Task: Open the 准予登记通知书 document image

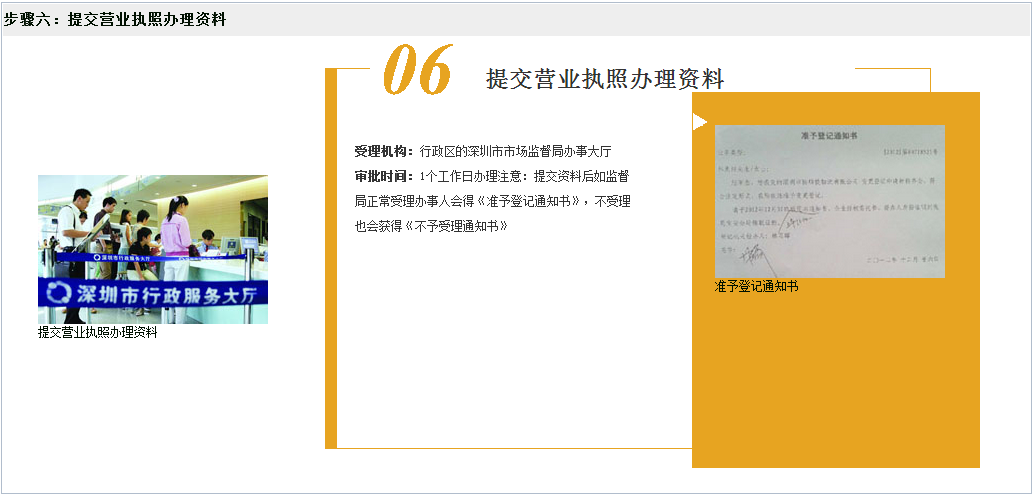Action: 829,201
